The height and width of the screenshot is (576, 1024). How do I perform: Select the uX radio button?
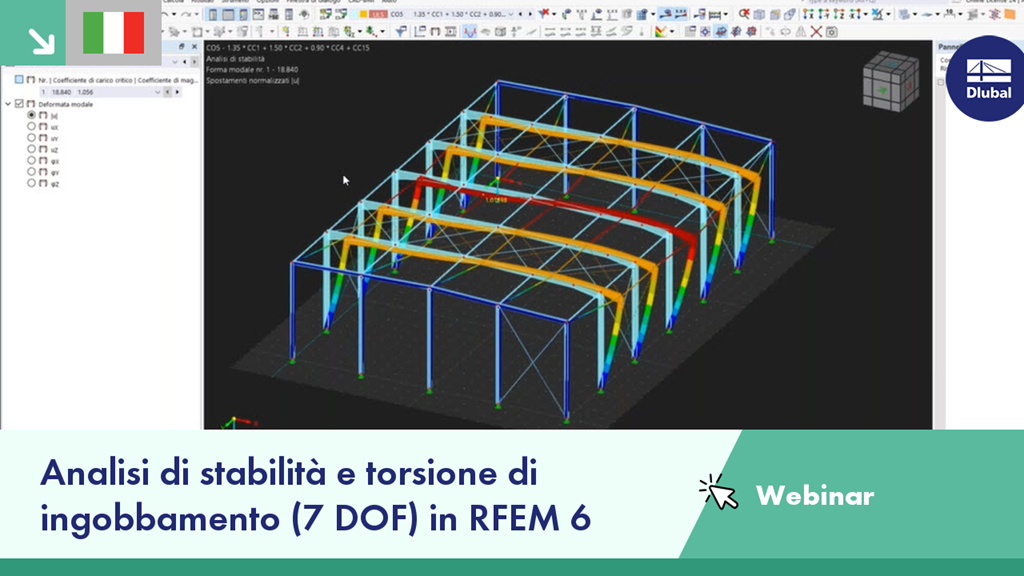pos(31,127)
